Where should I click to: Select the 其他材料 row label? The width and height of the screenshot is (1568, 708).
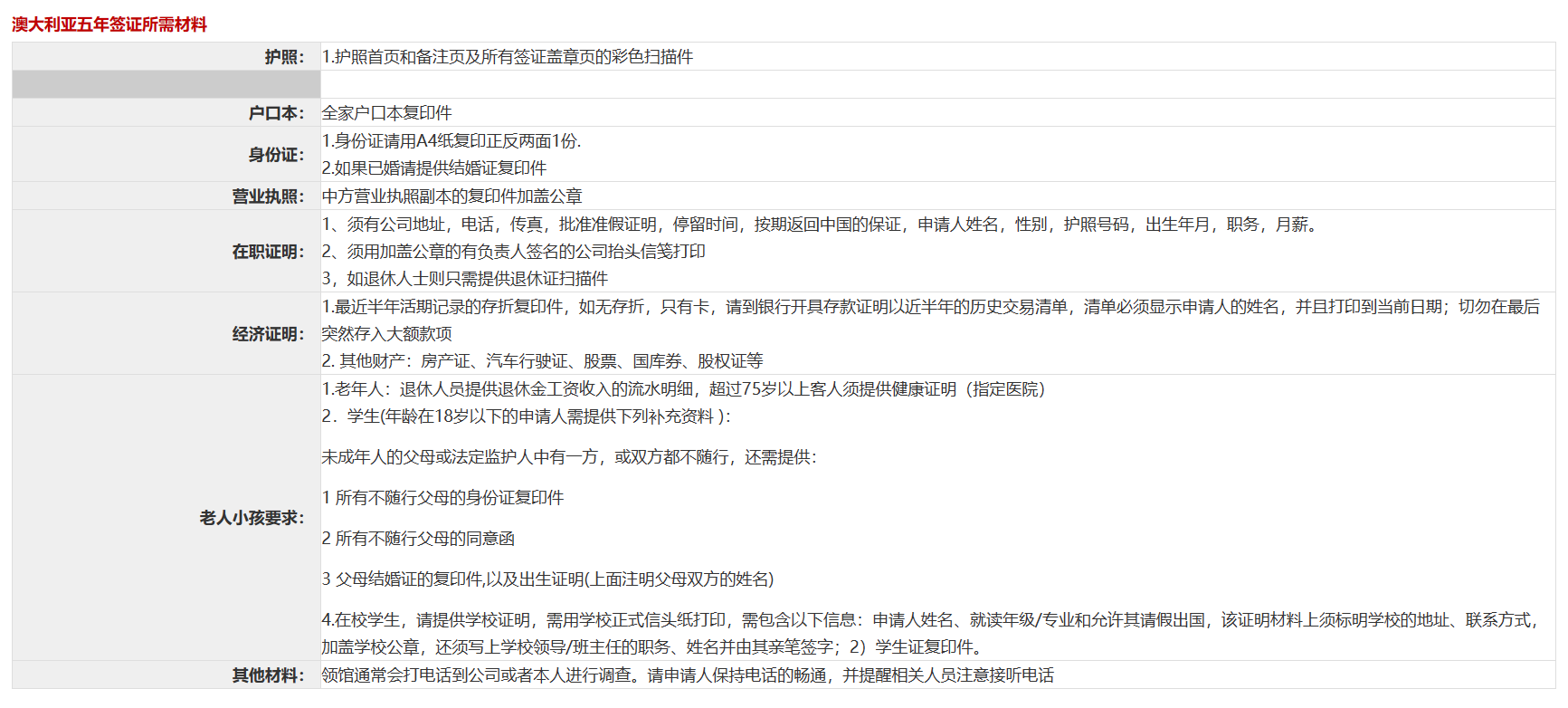point(268,675)
